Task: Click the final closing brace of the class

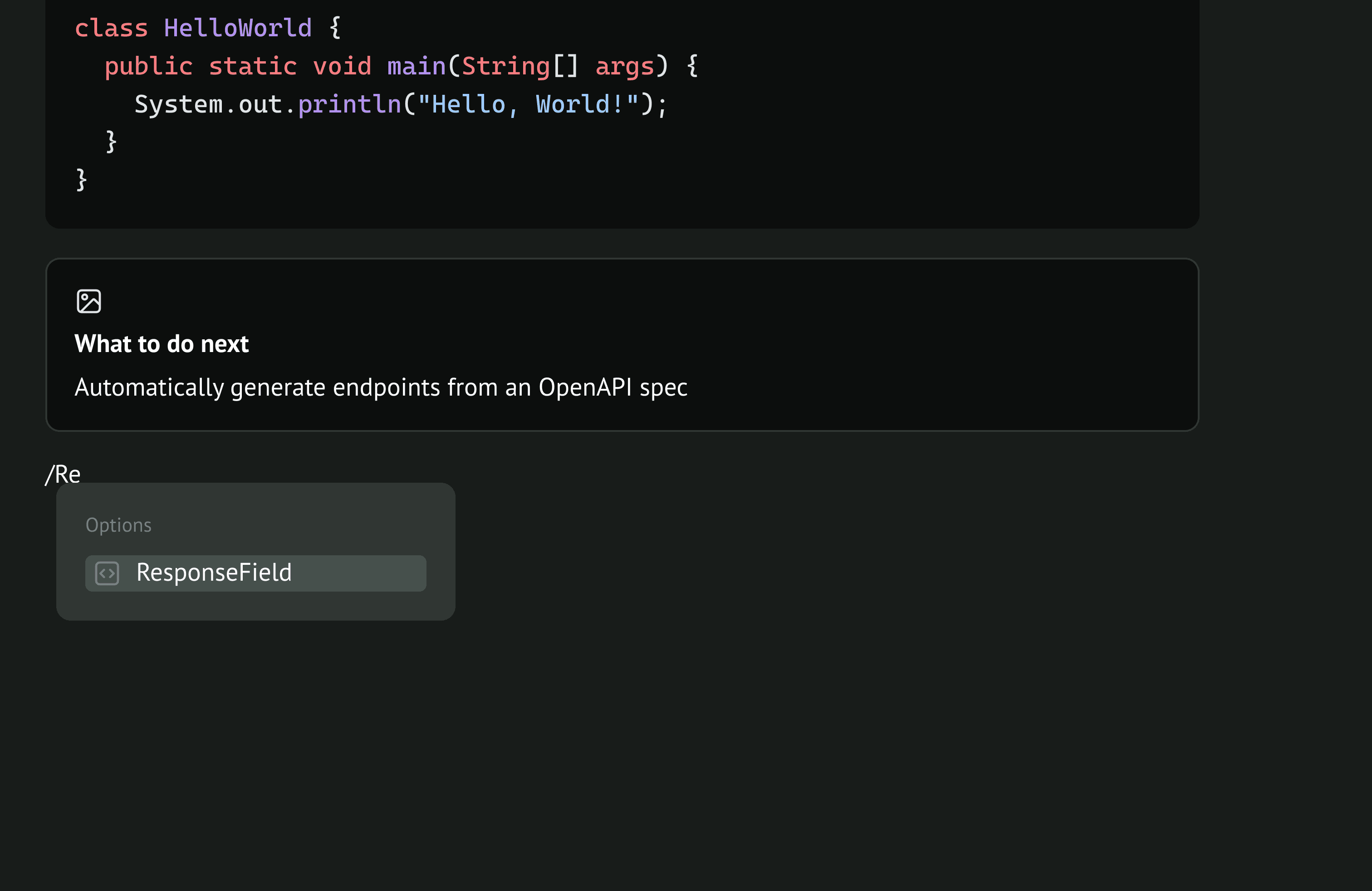Action: point(81,179)
